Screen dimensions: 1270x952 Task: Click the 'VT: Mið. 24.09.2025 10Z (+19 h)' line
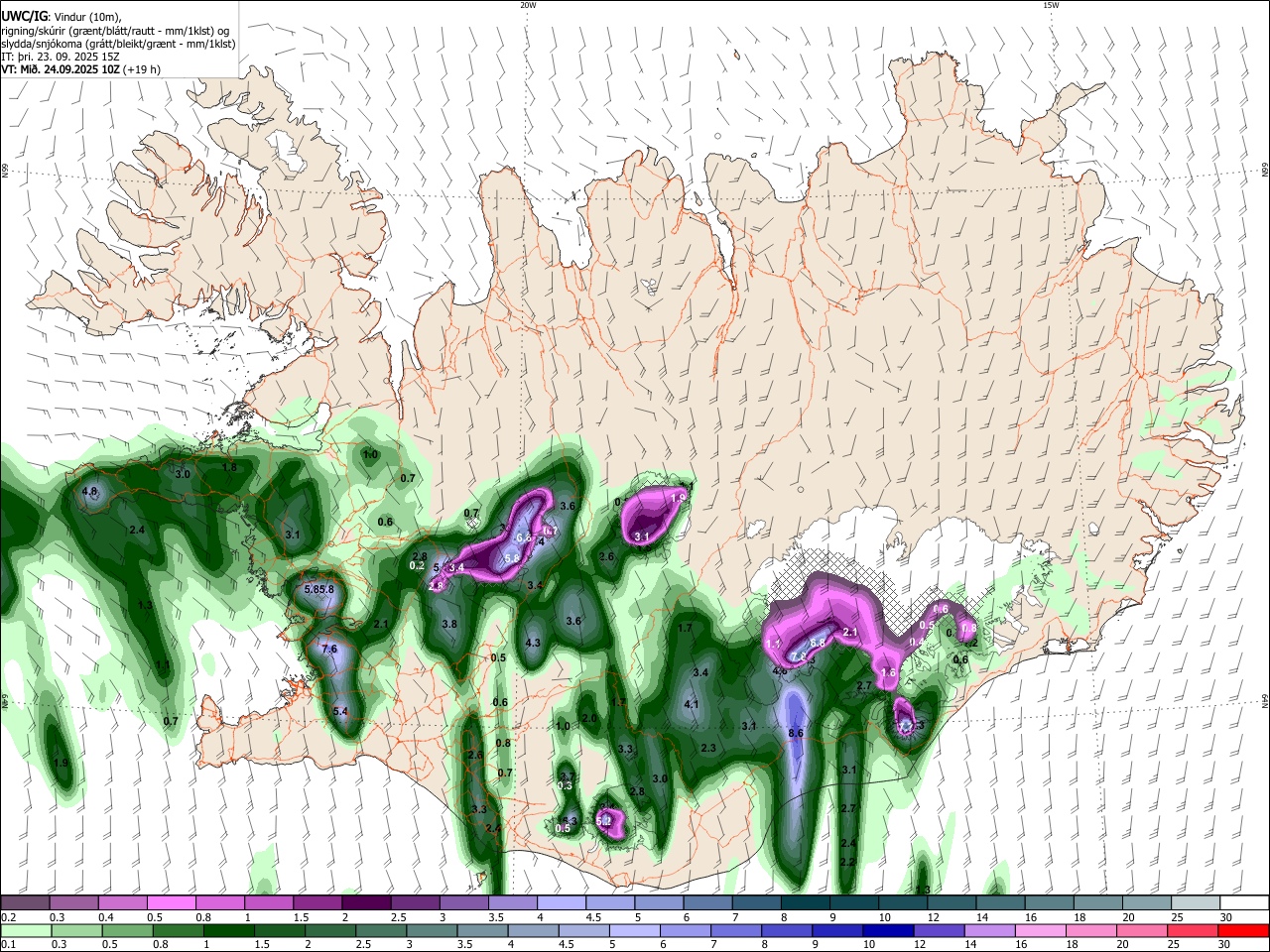81,69
